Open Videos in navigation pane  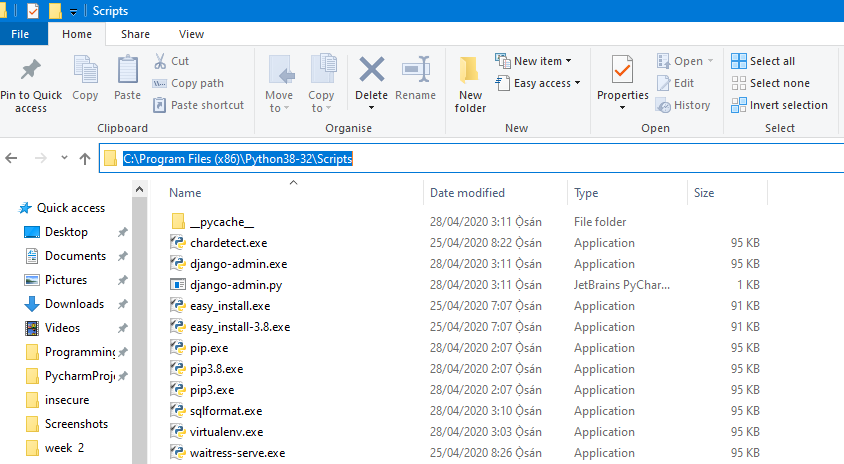pos(53,328)
